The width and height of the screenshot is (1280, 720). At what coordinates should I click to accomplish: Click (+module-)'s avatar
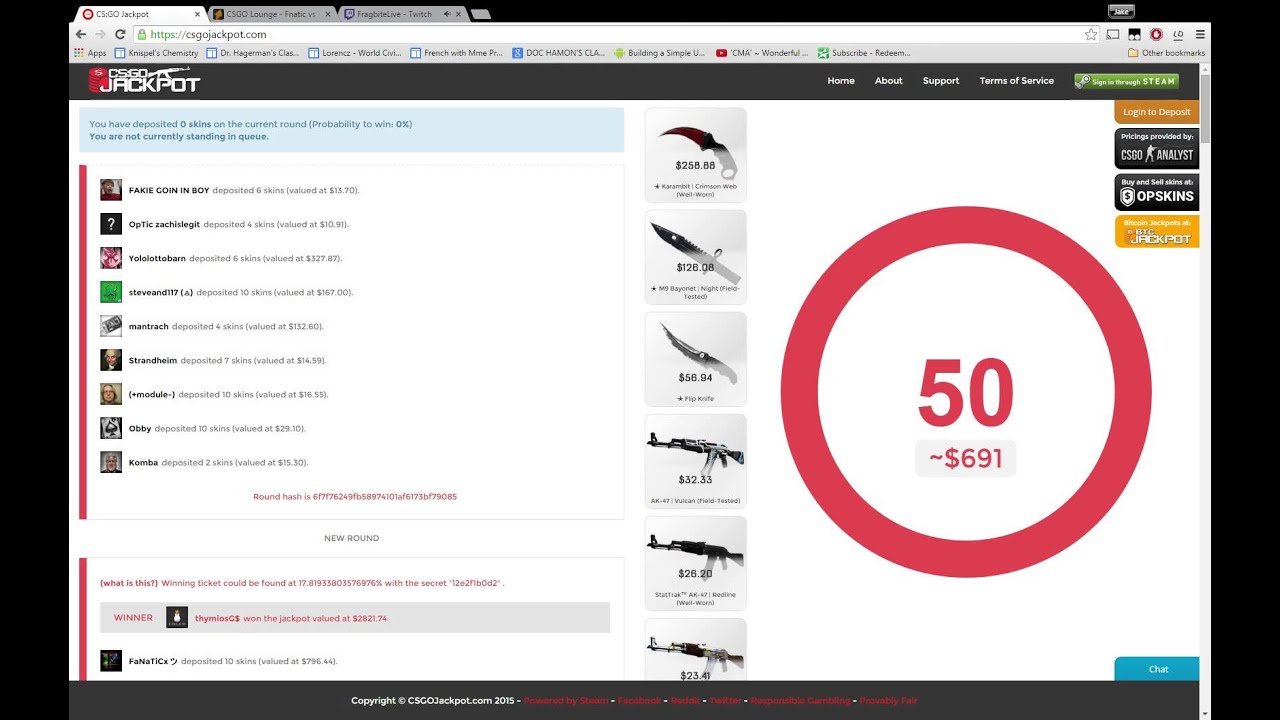[111, 394]
